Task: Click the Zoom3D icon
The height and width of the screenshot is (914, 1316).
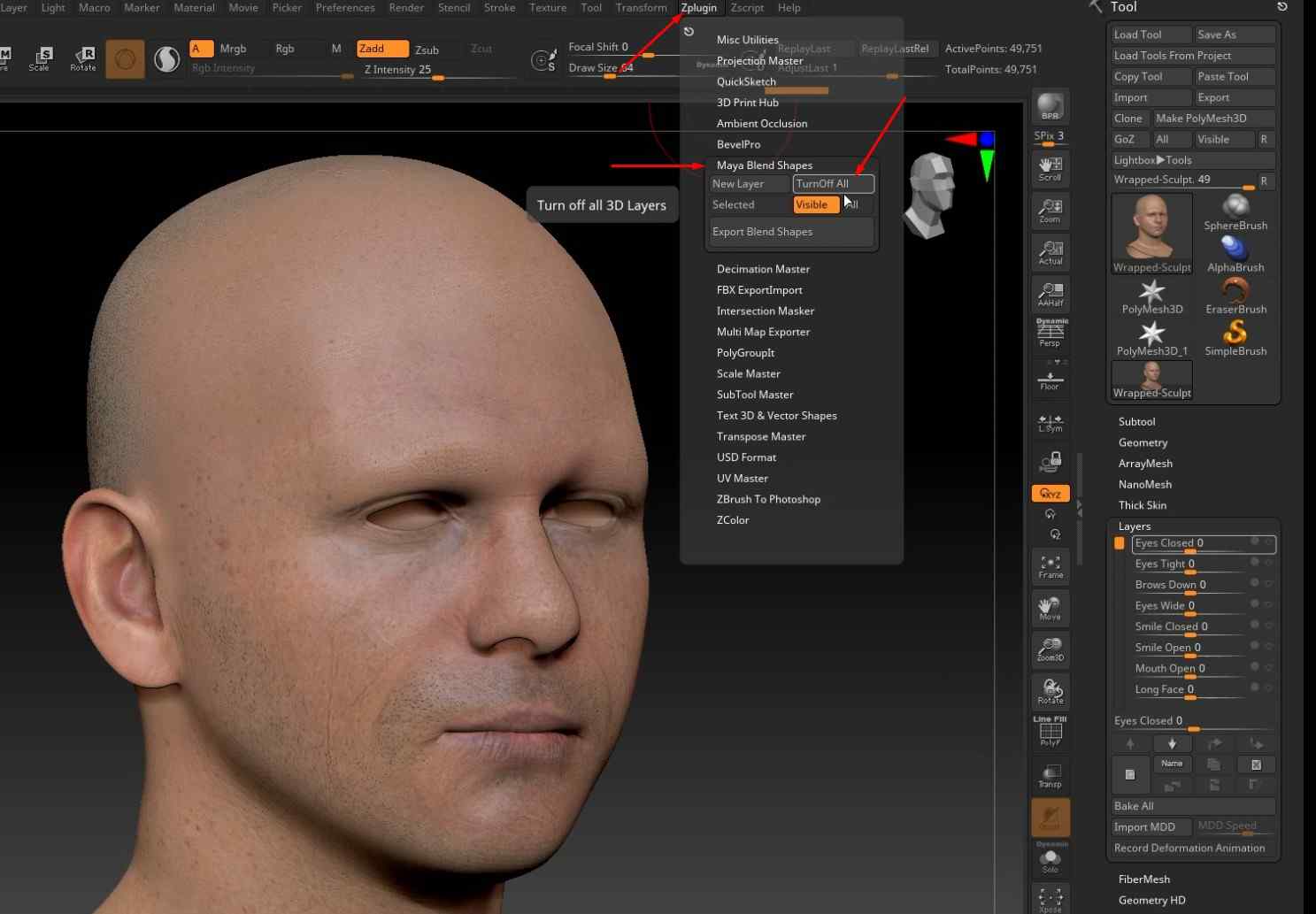Action: [x=1050, y=649]
